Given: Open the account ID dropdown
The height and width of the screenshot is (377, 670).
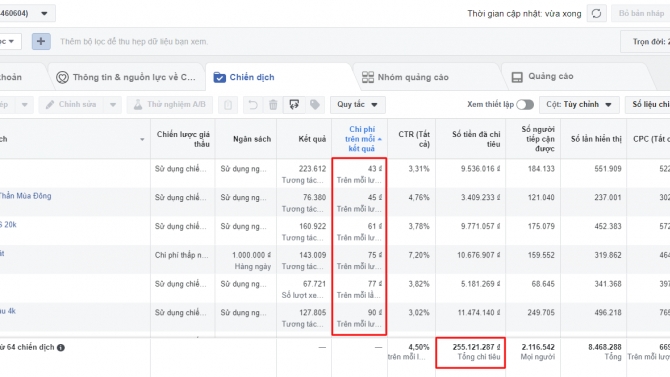Looking at the screenshot, I should pyautogui.click(x=44, y=13).
